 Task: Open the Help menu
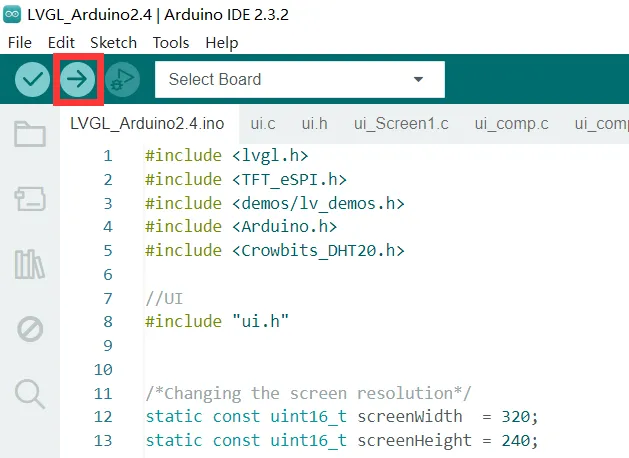(x=221, y=43)
